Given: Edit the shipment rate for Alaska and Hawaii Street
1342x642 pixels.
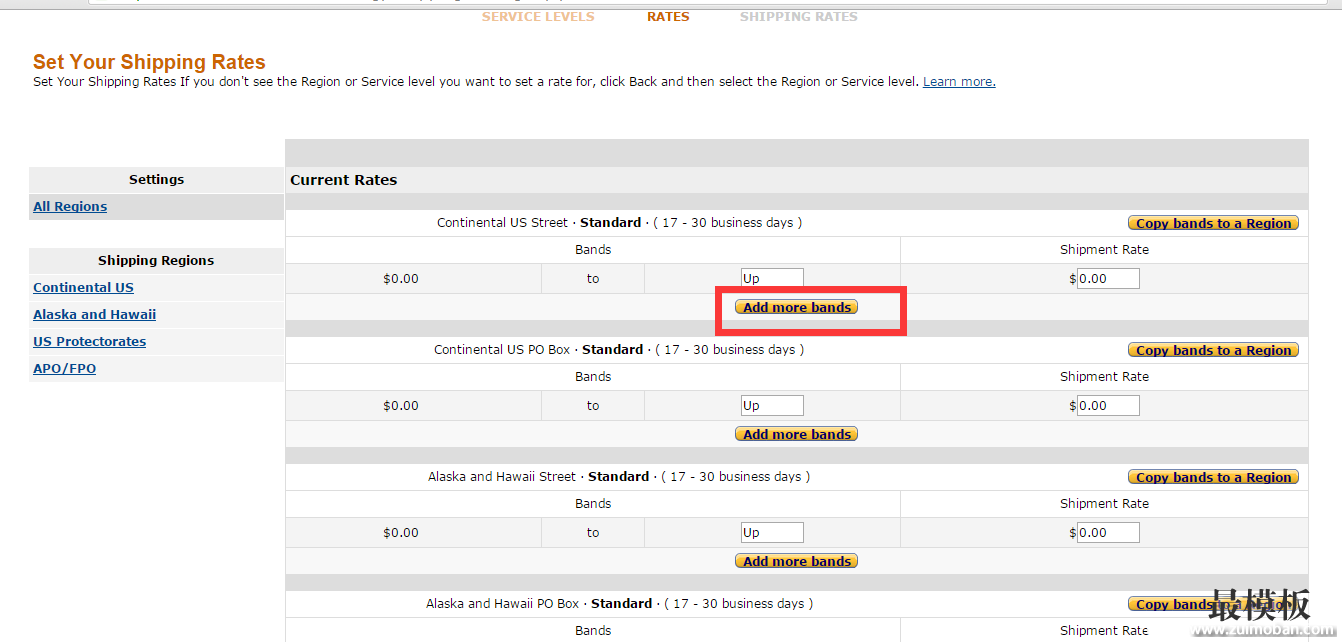Looking at the screenshot, I should point(1108,532).
